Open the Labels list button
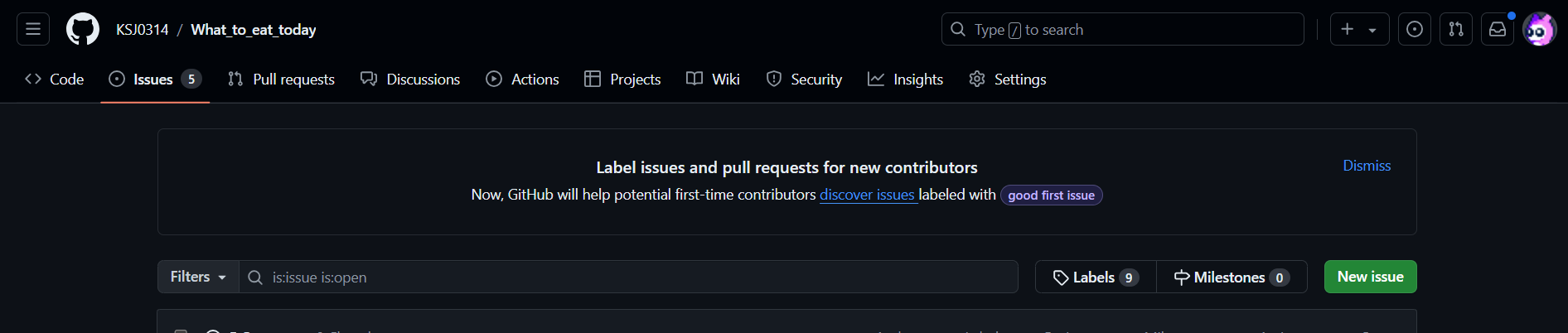The height and width of the screenshot is (333, 1568). pyautogui.click(x=1095, y=277)
